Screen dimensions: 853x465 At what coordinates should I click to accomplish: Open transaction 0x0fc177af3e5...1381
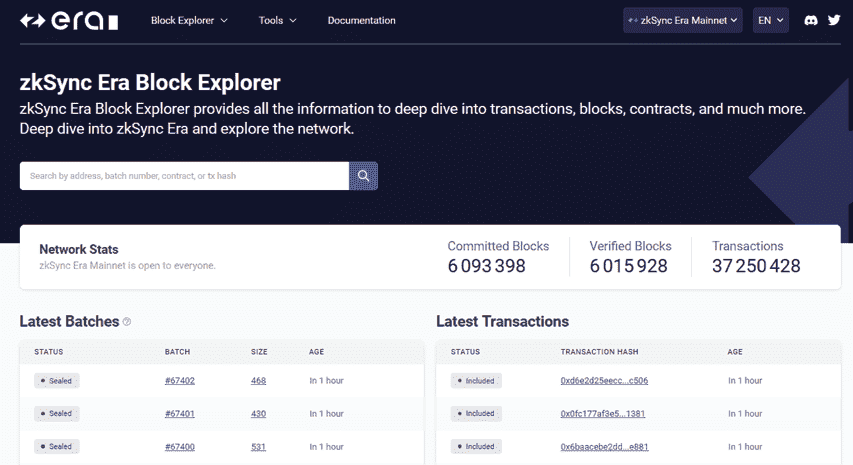(x=603, y=414)
